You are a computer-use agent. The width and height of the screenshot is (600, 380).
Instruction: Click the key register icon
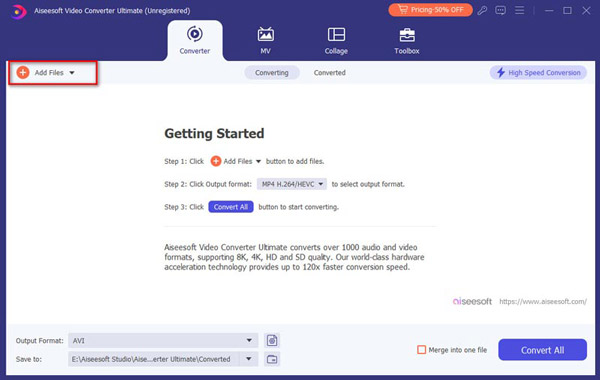483,10
